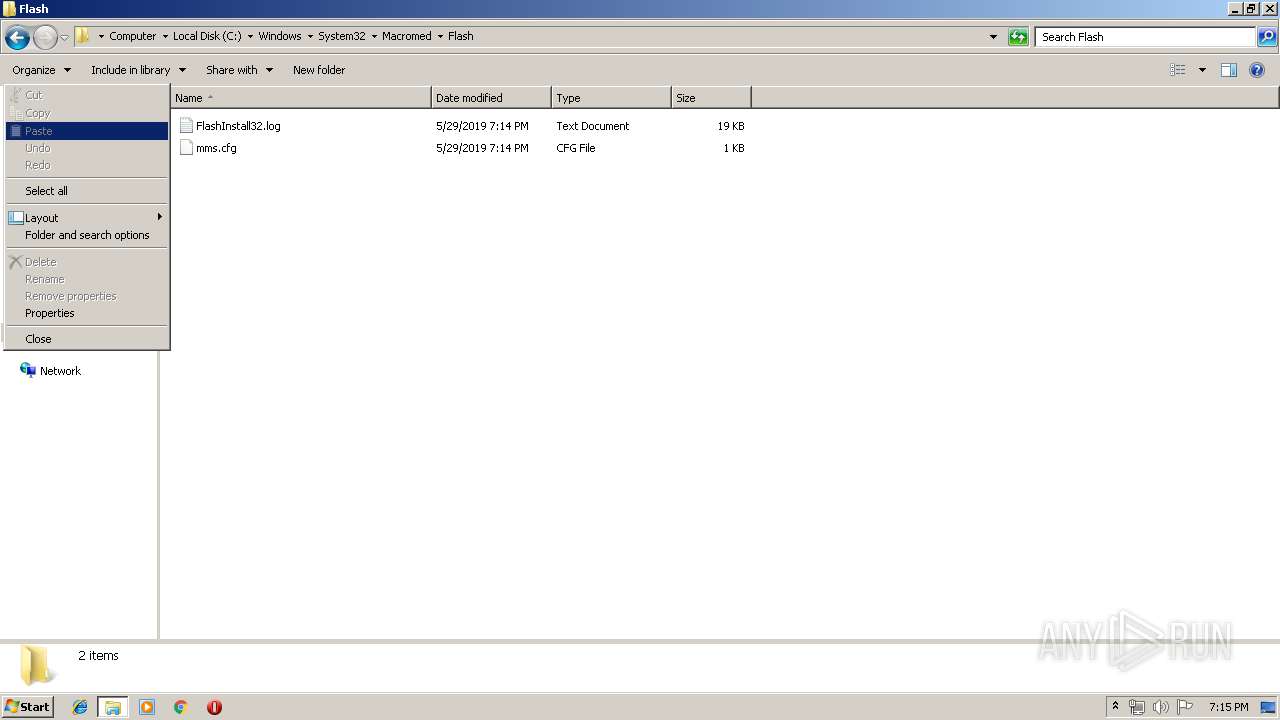Open Action Center flag icon
The image size is (1280, 720).
(1185, 707)
